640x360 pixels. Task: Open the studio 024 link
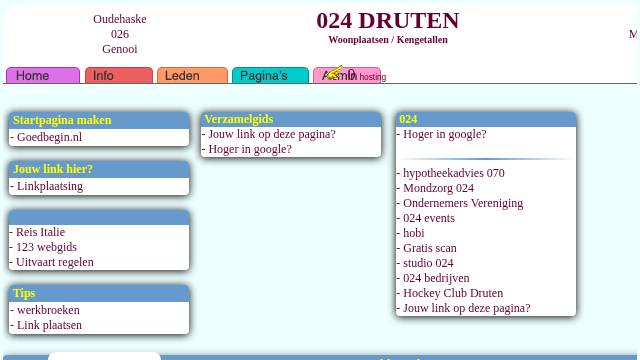[428, 263]
